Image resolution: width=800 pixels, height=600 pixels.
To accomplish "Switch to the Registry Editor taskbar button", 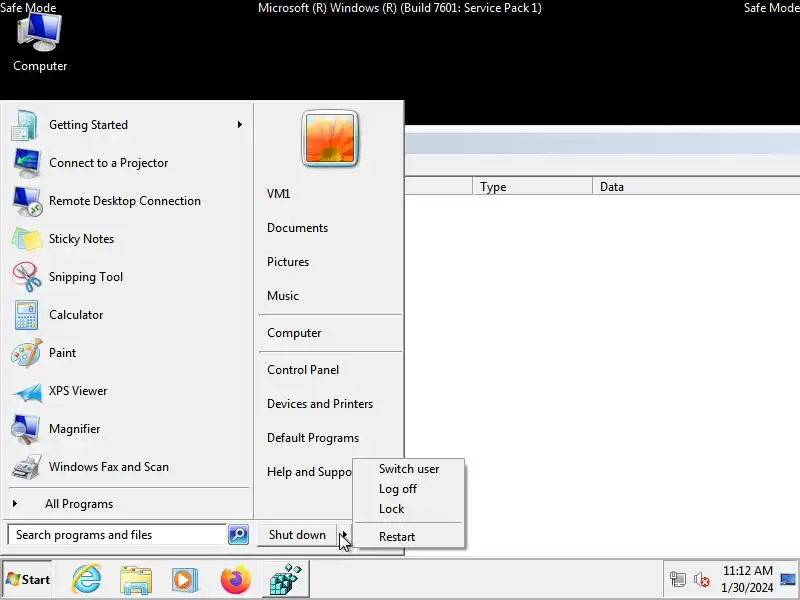I will point(285,580).
